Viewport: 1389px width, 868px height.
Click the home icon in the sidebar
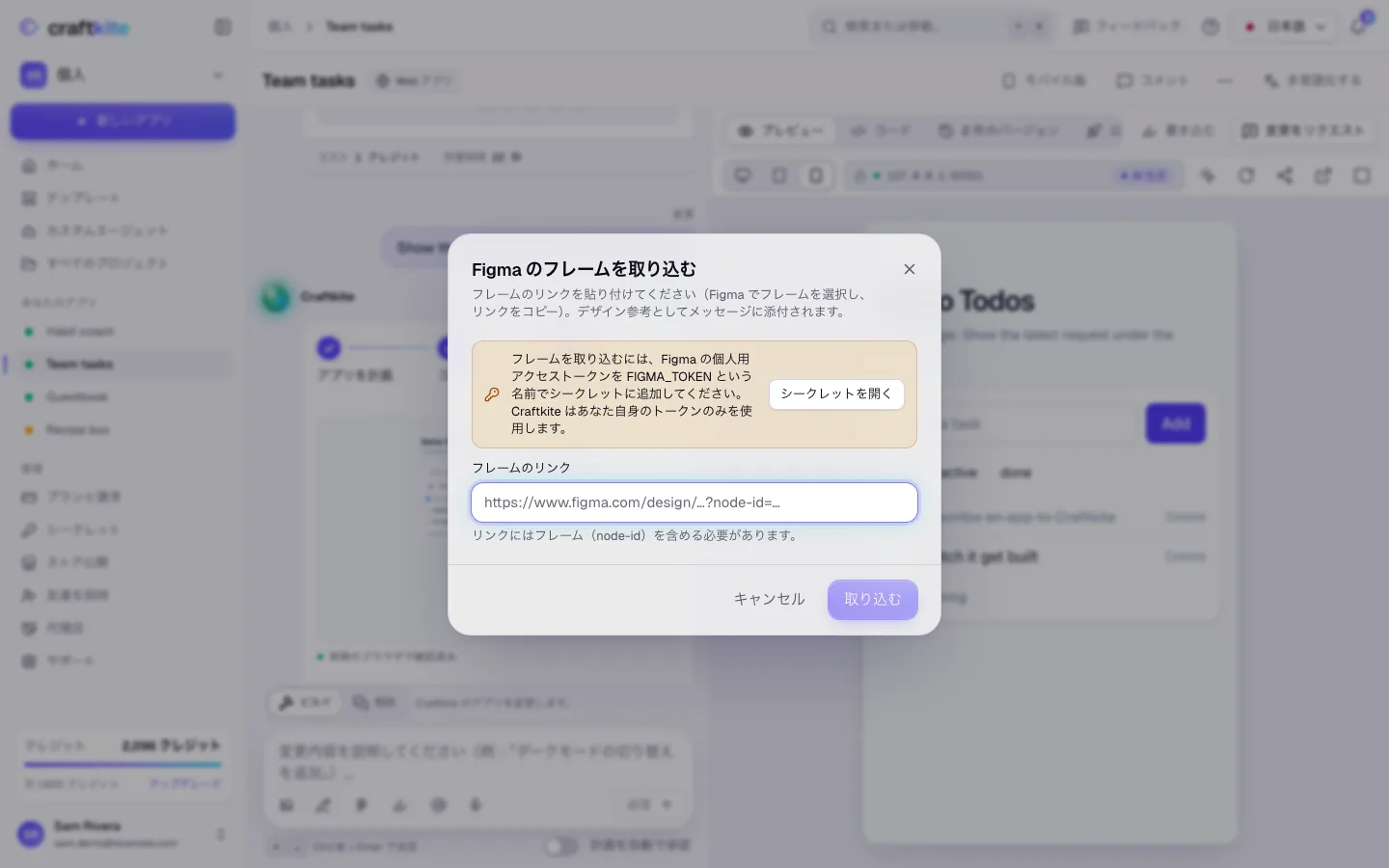[x=29, y=166]
